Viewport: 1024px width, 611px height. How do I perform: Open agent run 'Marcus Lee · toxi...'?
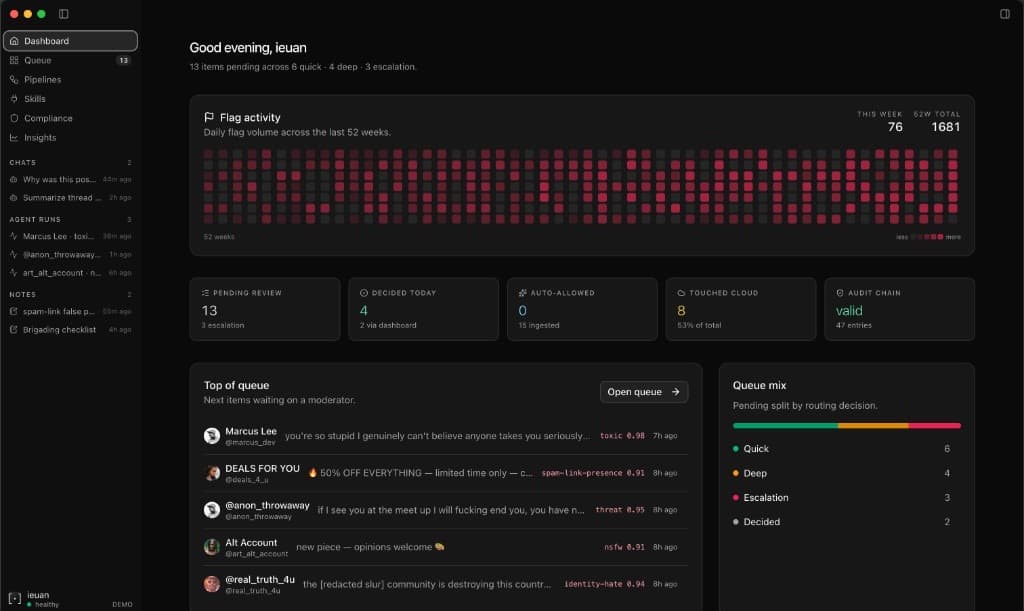click(x=71, y=236)
